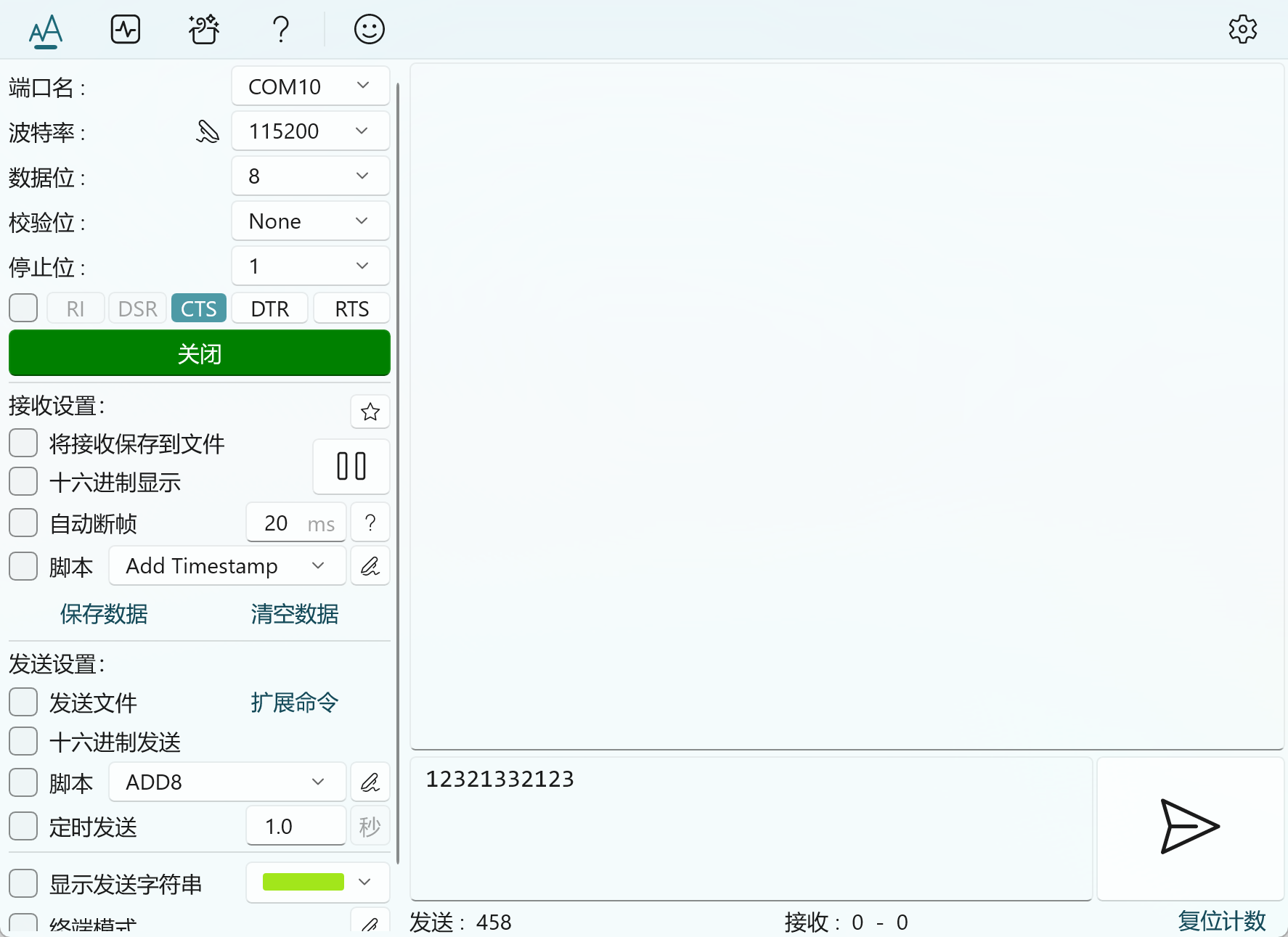Edit the ADD8 send script with pencil icon
The width and height of the screenshot is (1288, 937).
click(x=370, y=782)
